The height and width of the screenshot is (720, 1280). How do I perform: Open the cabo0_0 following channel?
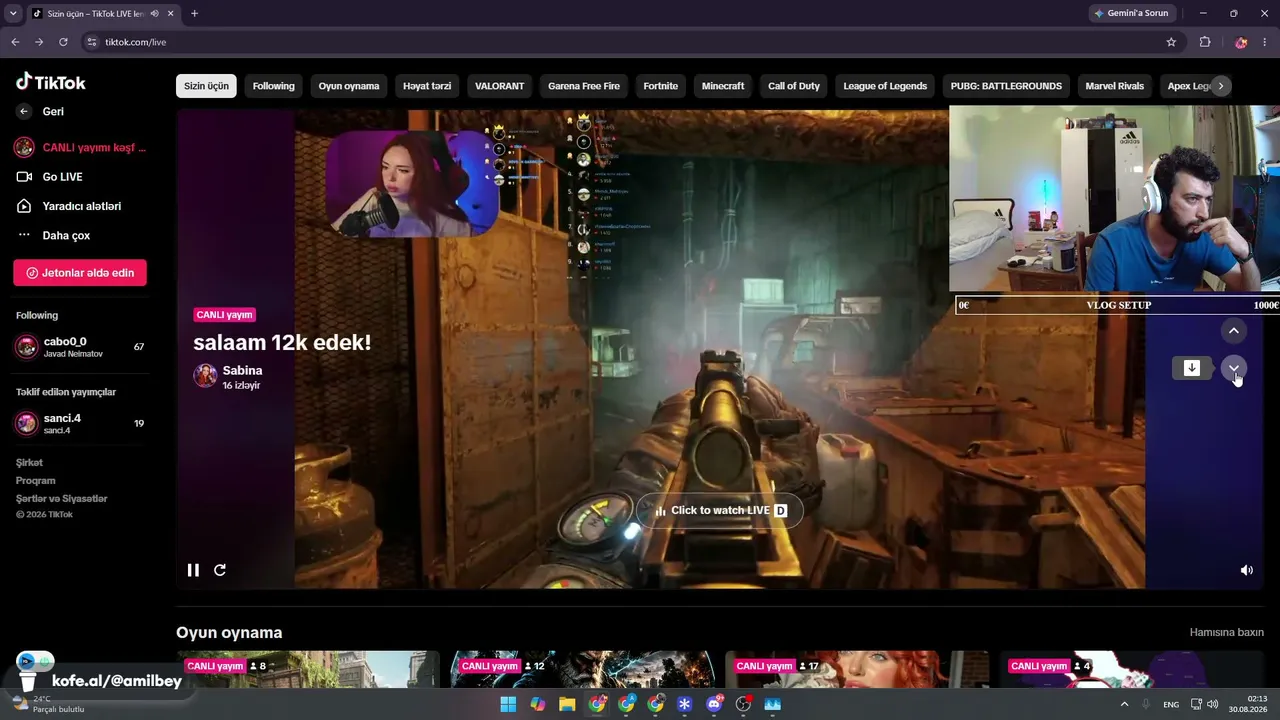(x=80, y=347)
